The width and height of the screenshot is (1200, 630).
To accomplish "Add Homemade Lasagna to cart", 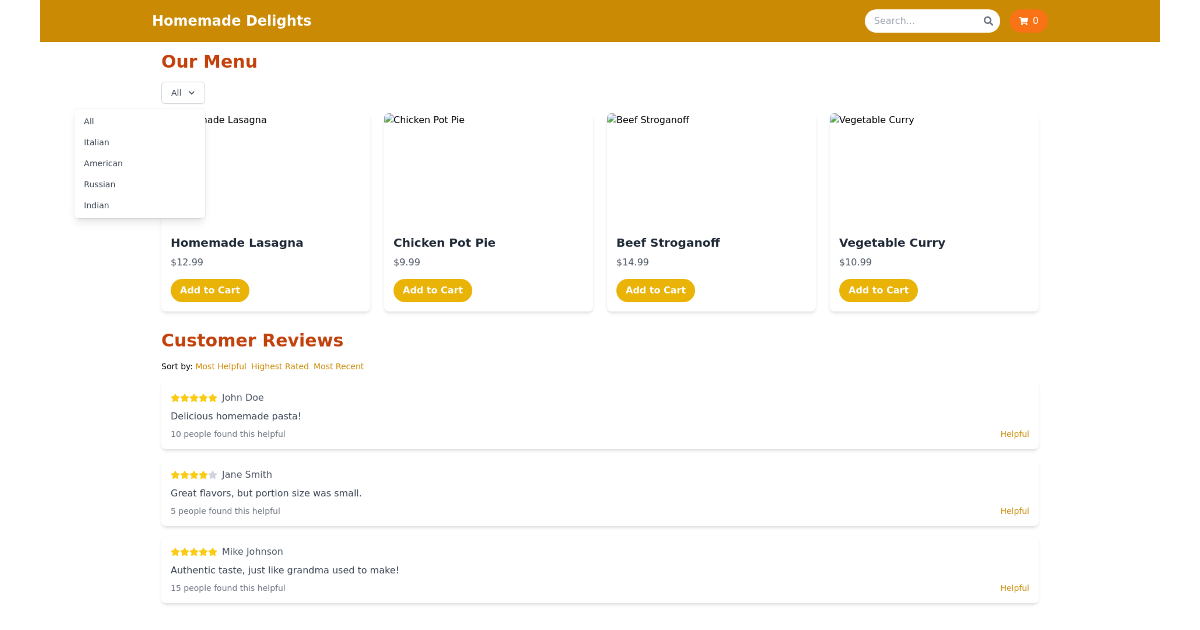I will point(210,290).
